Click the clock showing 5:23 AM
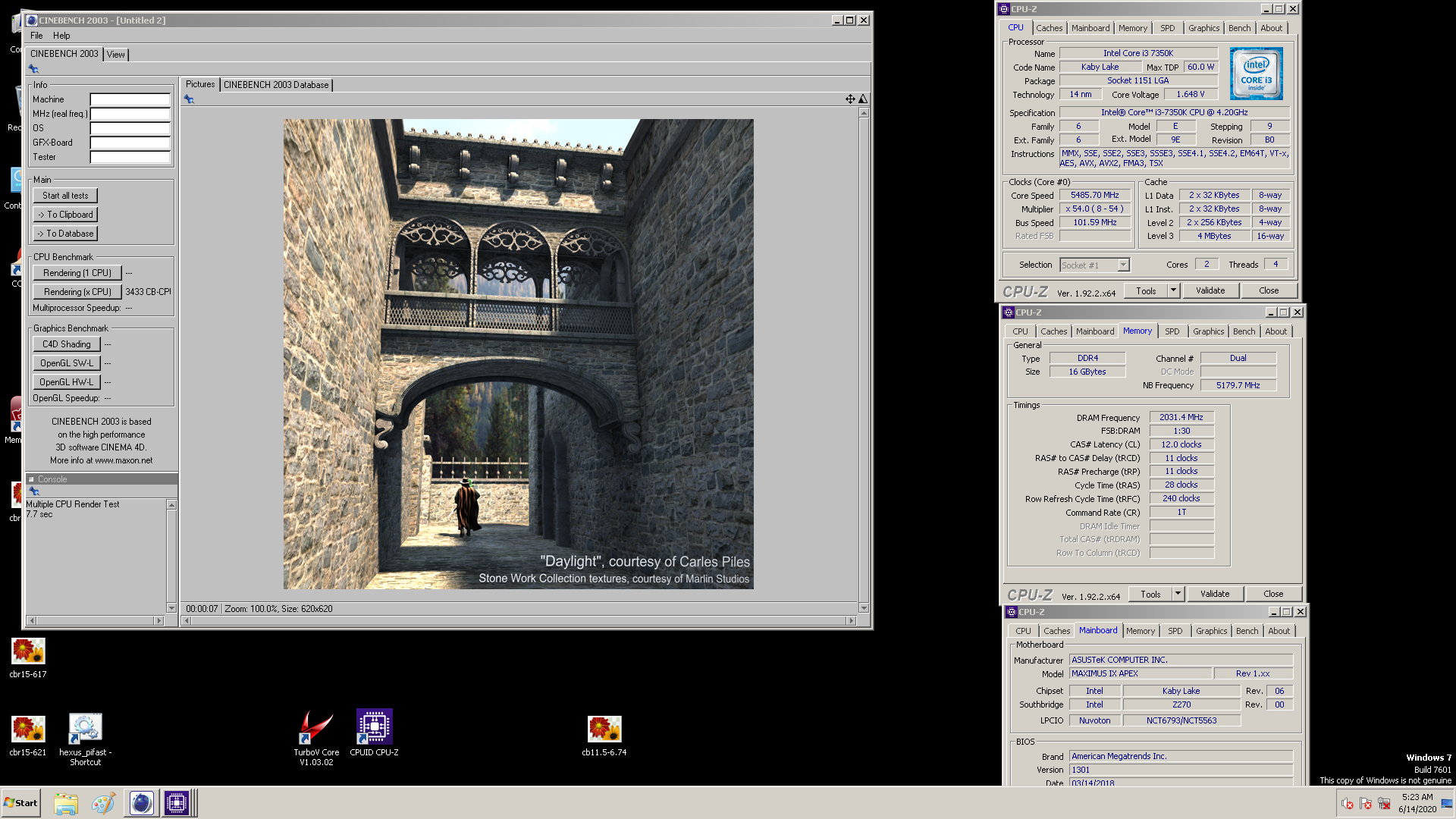 (1417, 797)
